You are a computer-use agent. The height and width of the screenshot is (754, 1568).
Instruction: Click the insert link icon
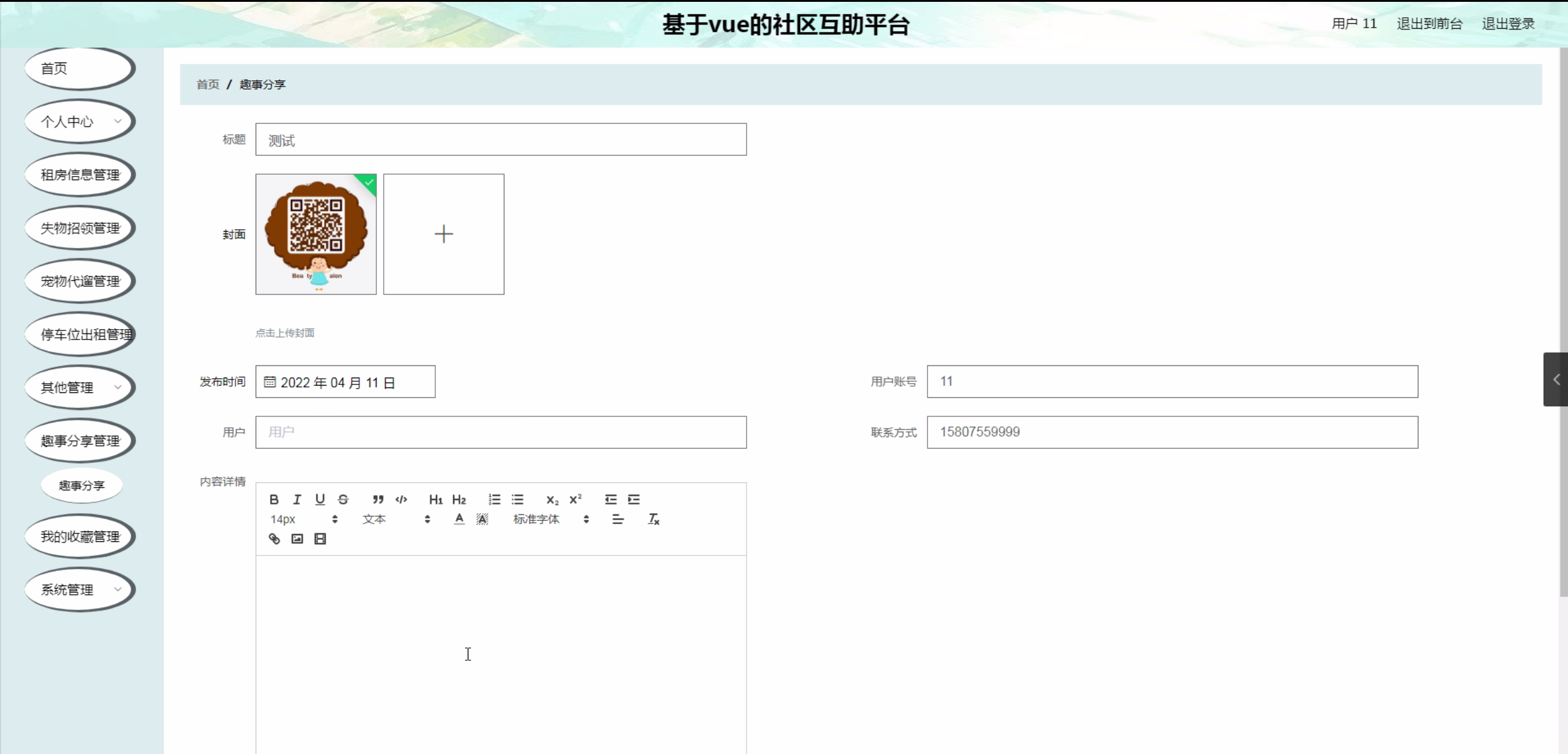274,539
